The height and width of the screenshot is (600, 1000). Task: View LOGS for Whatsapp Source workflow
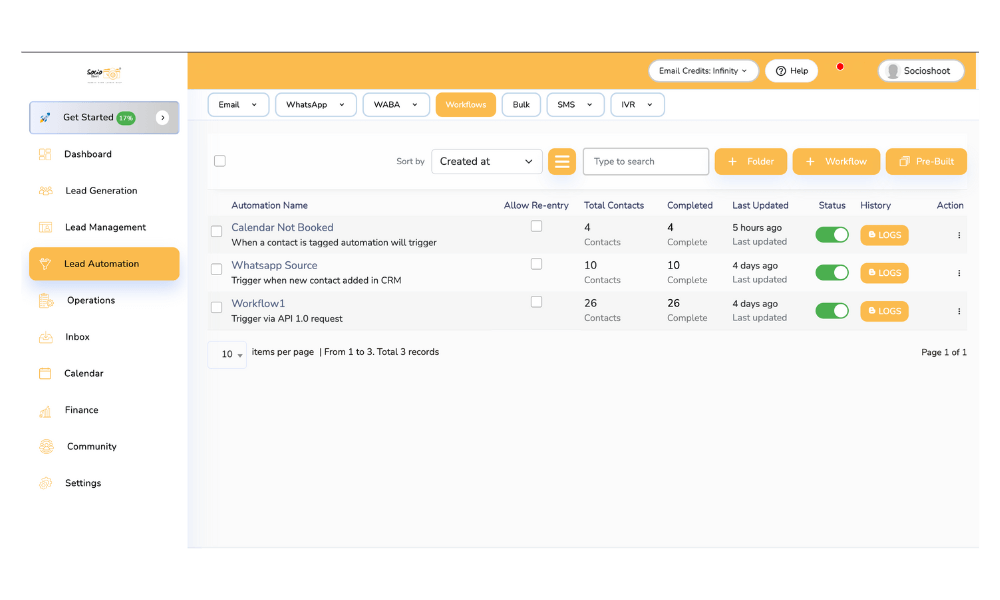(884, 273)
